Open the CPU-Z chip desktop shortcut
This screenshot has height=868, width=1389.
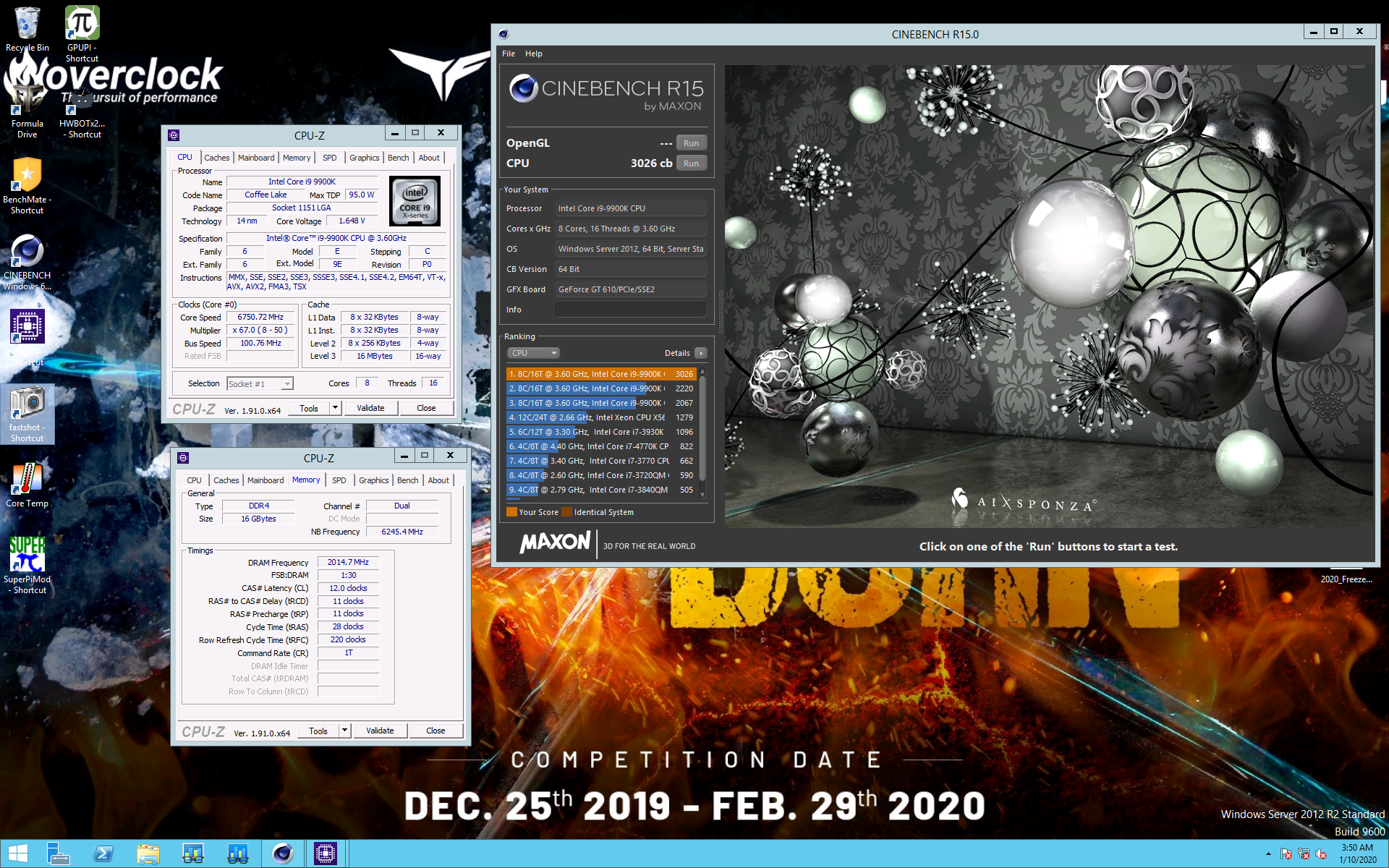27,327
